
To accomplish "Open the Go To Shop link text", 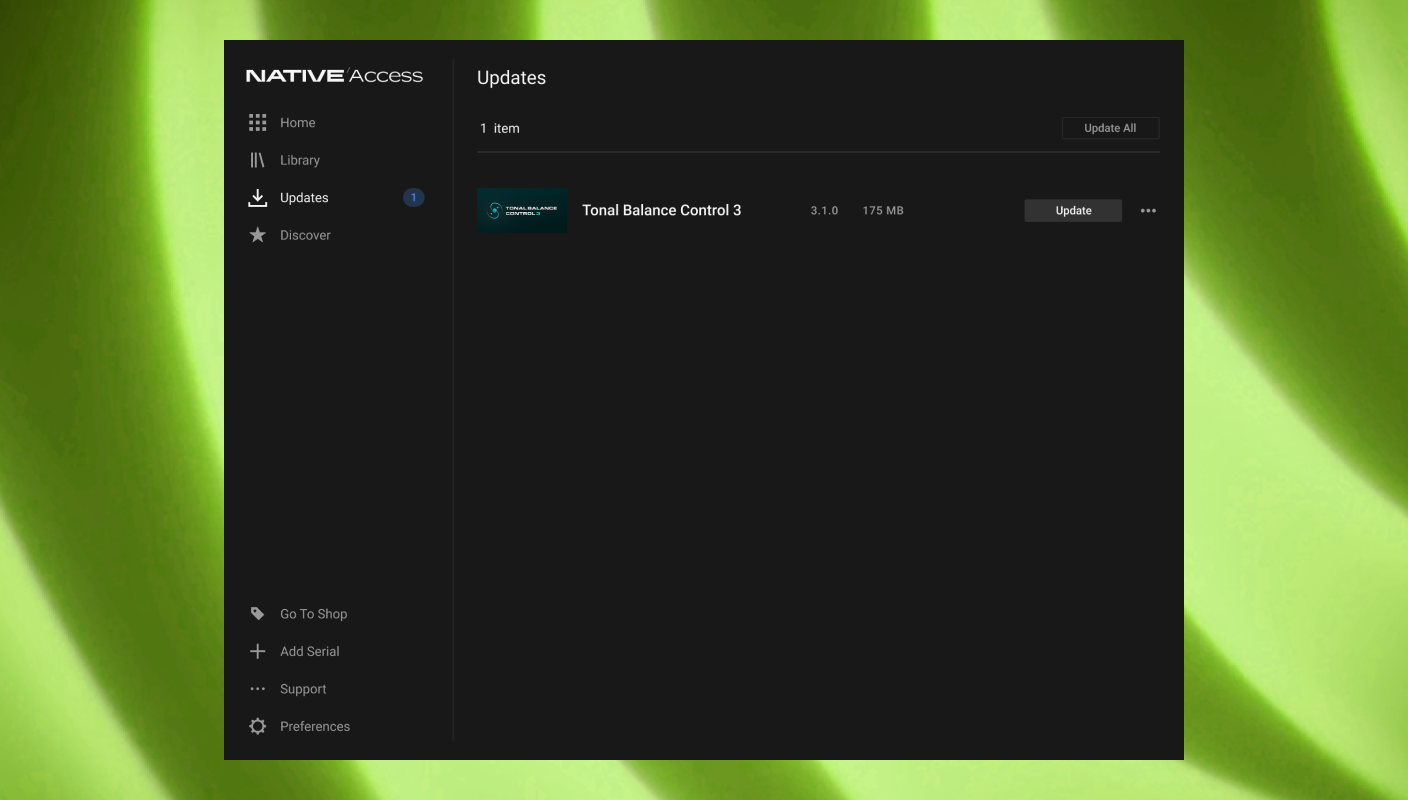I will (x=314, y=614).
